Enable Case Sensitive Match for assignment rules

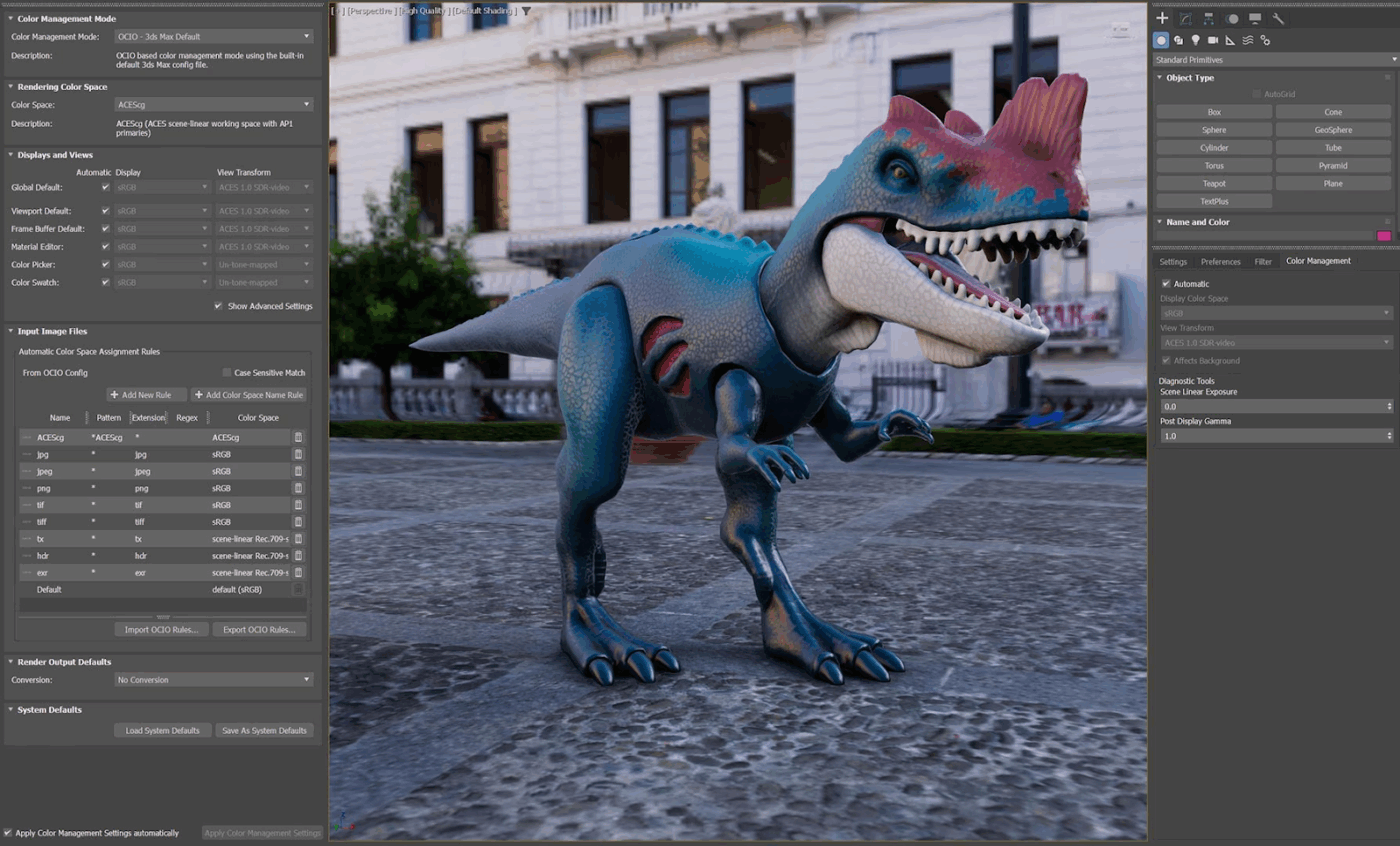coord(225,370)
